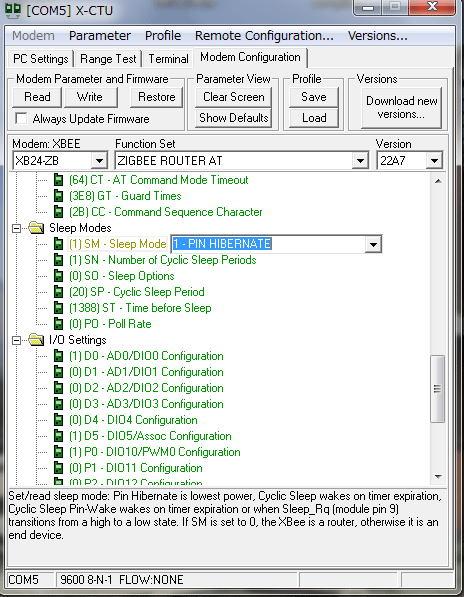The height and width of the screenshot is (597, 464).
Task: Collapse the Sleep Modes tree node
Action: [x=16, y=228]
